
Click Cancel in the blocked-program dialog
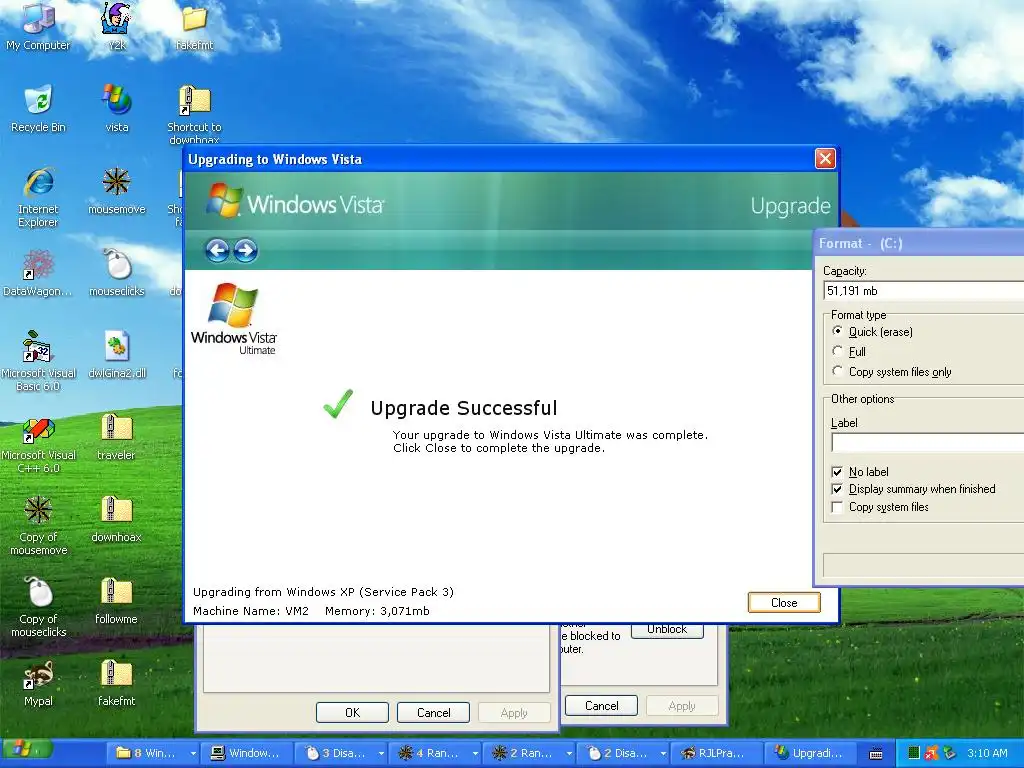click(x=601, y=705)
